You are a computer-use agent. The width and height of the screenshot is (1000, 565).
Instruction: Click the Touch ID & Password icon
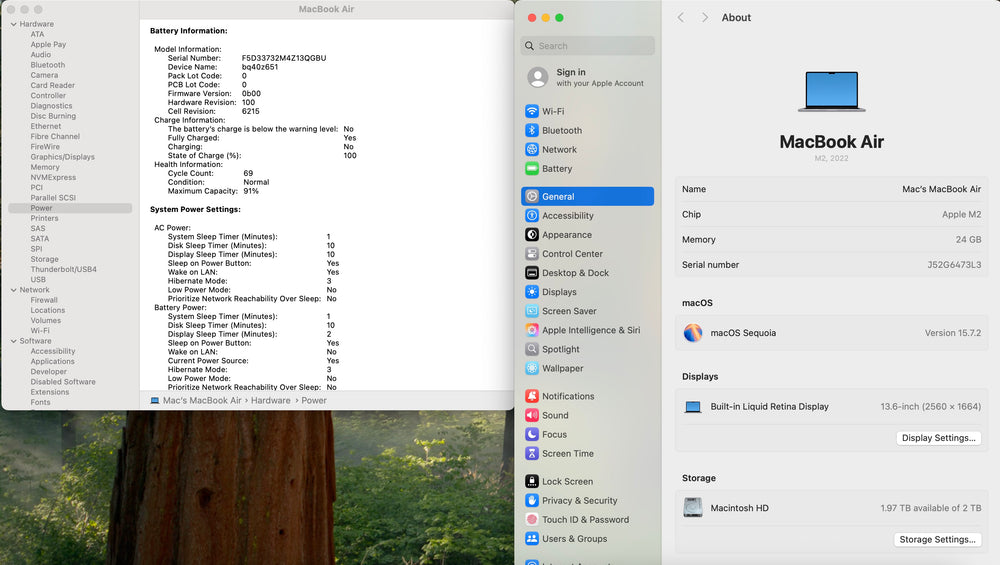tap(532, 520)
